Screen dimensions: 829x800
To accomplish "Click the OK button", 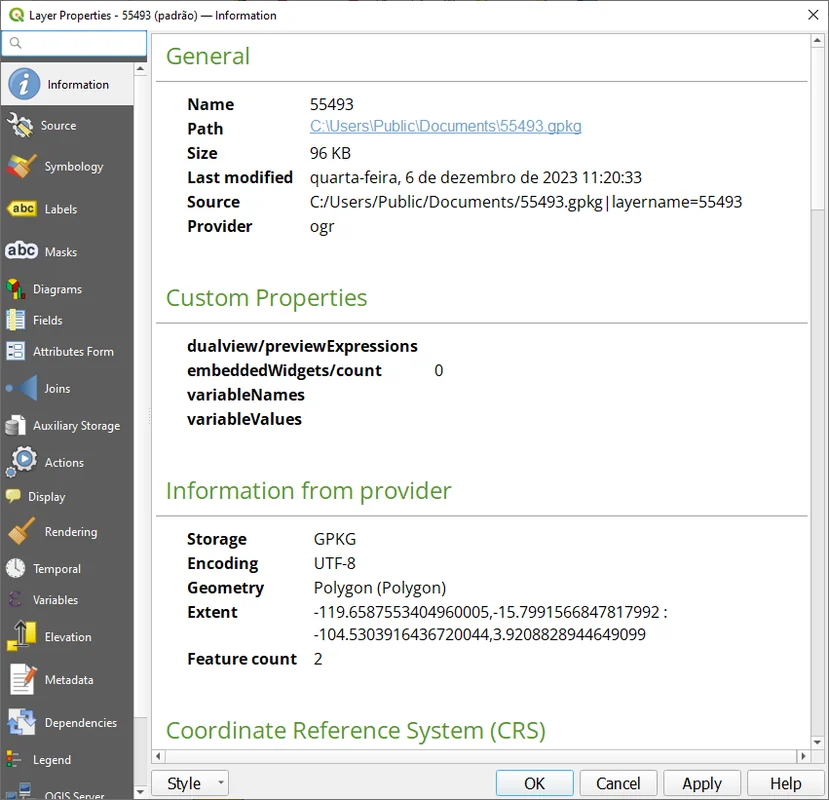I will (534, 784).
